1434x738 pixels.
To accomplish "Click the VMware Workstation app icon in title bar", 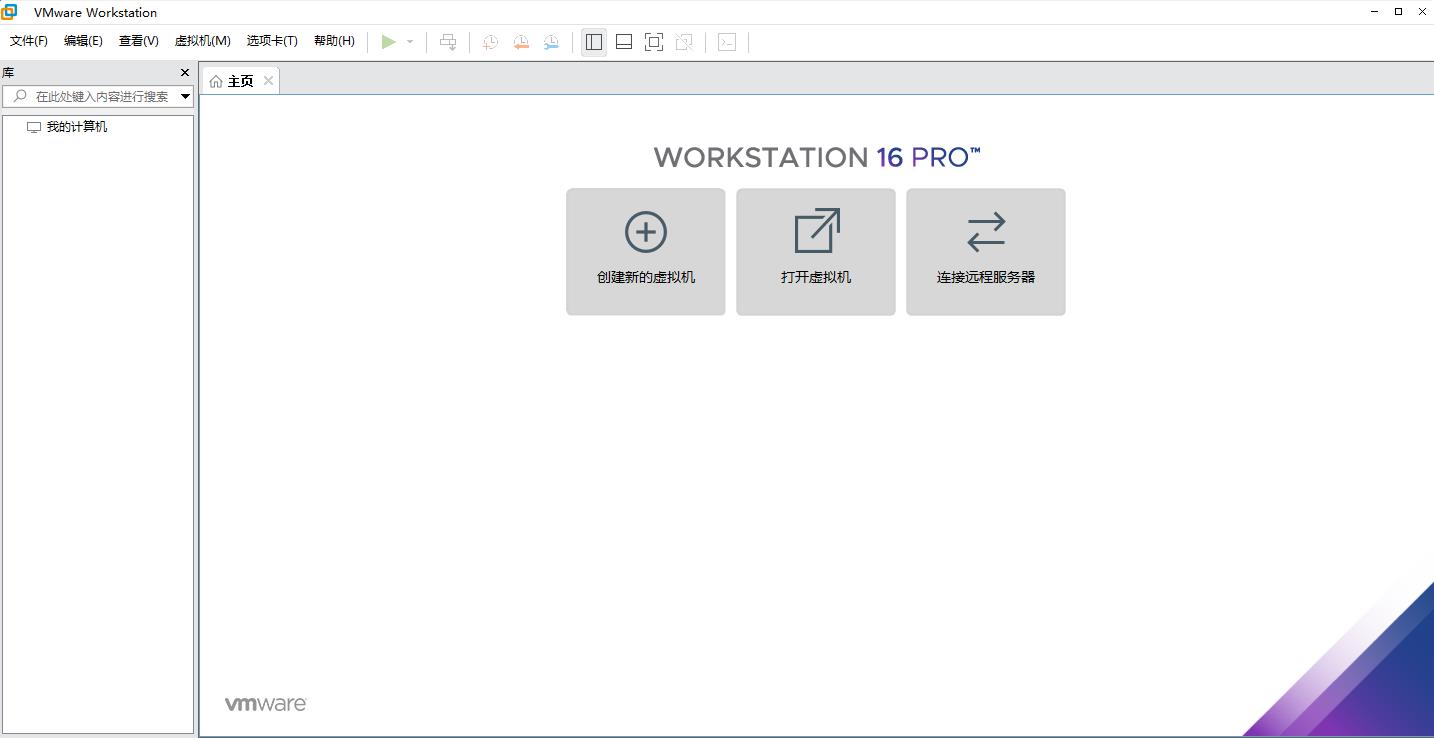I will pyautogui.click(x=10, y=12).
